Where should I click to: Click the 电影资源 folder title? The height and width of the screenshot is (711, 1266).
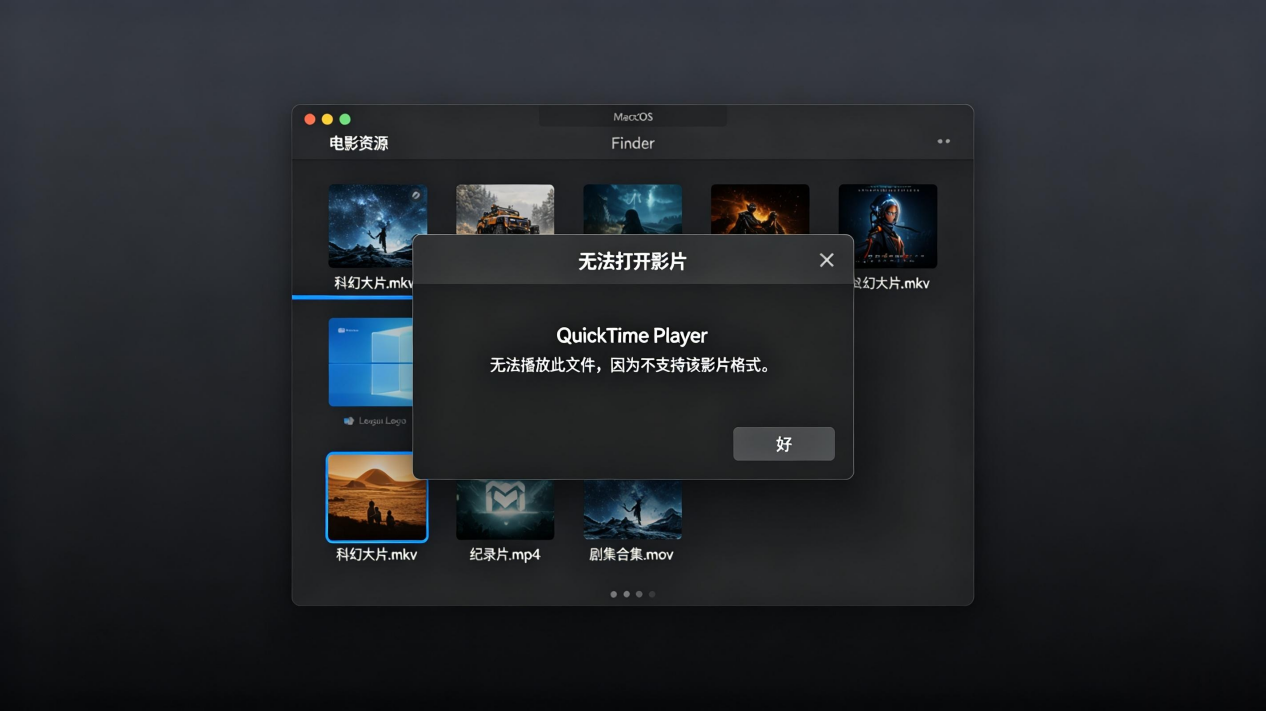359,143
